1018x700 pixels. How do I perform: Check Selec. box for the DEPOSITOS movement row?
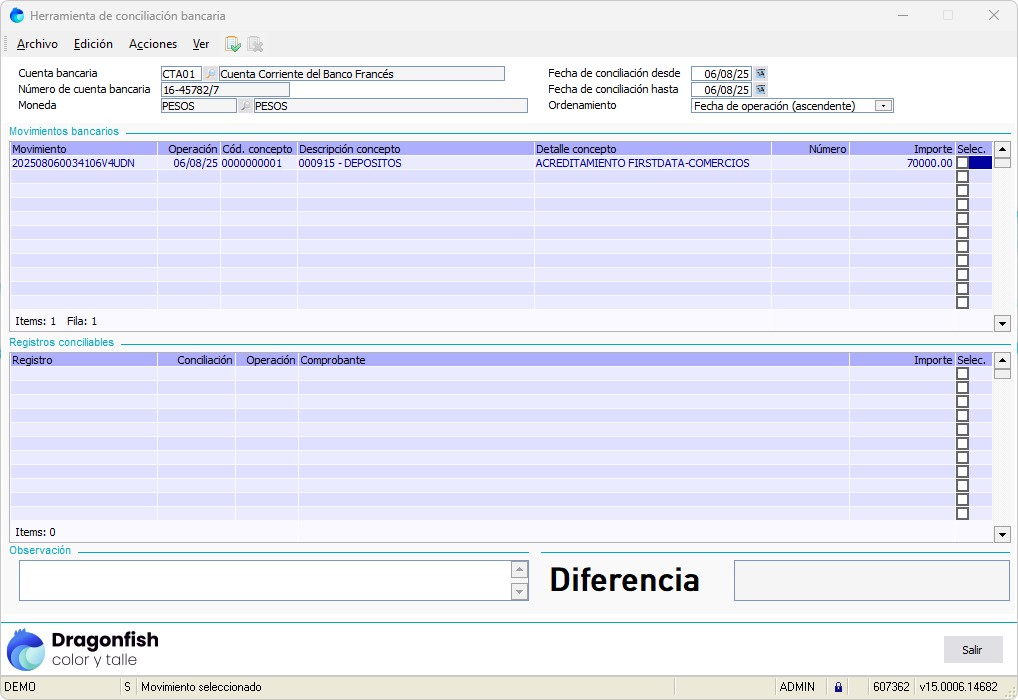pyautogui.click(x=962, y=163)
